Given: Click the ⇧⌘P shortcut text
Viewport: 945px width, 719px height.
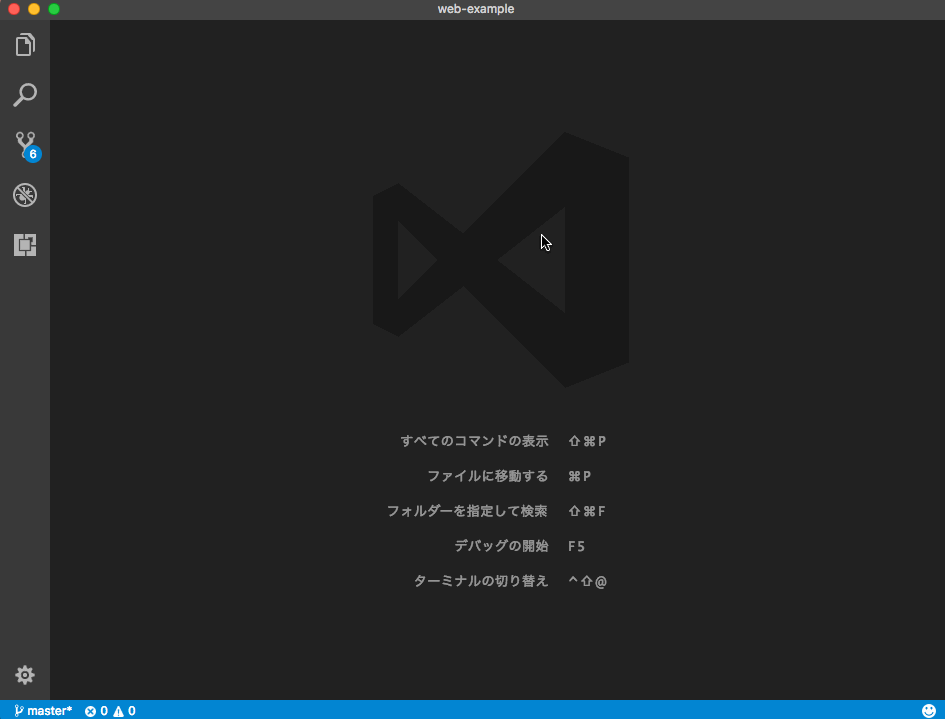Looking at the screenshot, I should tap(587, 441).
